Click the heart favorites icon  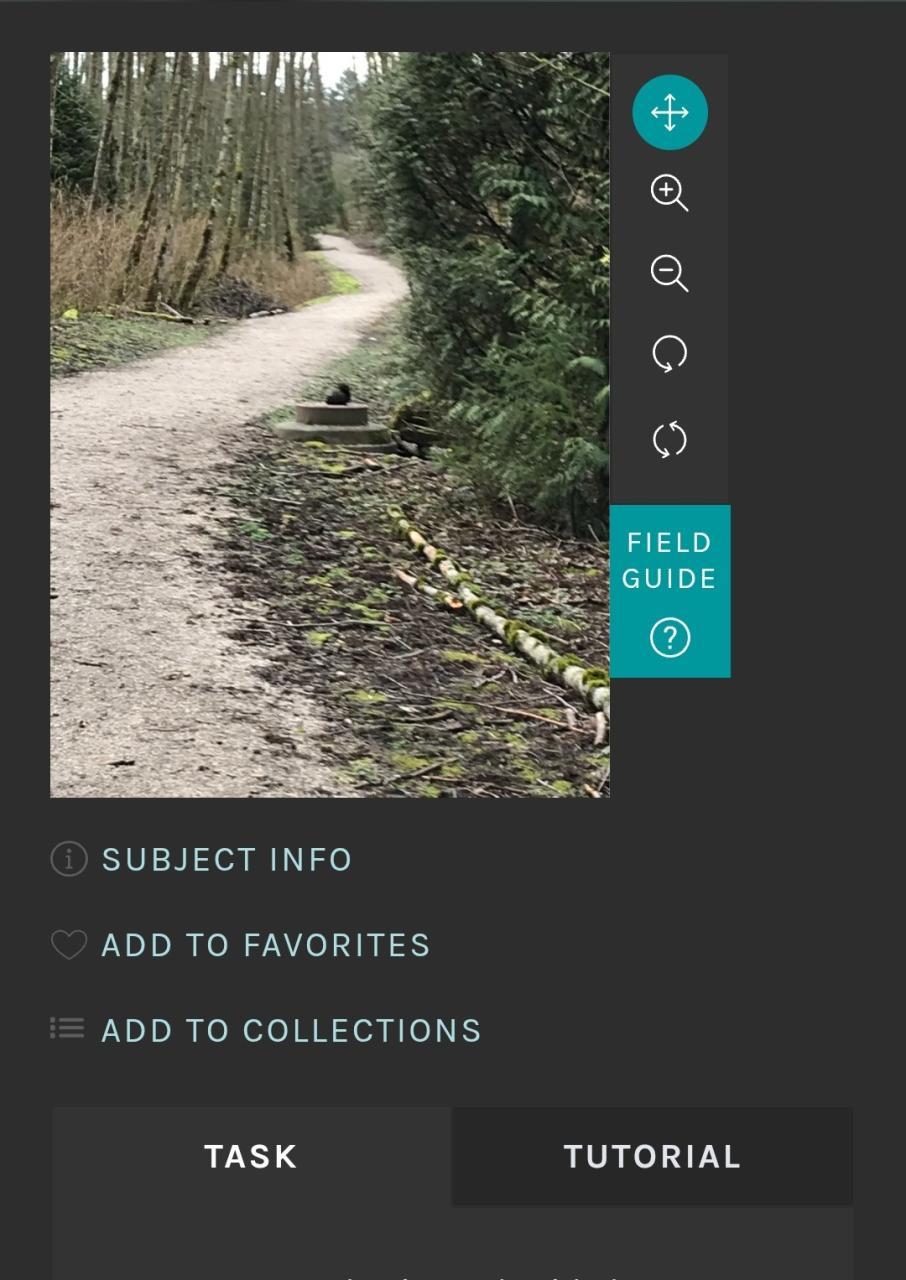tap(69, 945)
